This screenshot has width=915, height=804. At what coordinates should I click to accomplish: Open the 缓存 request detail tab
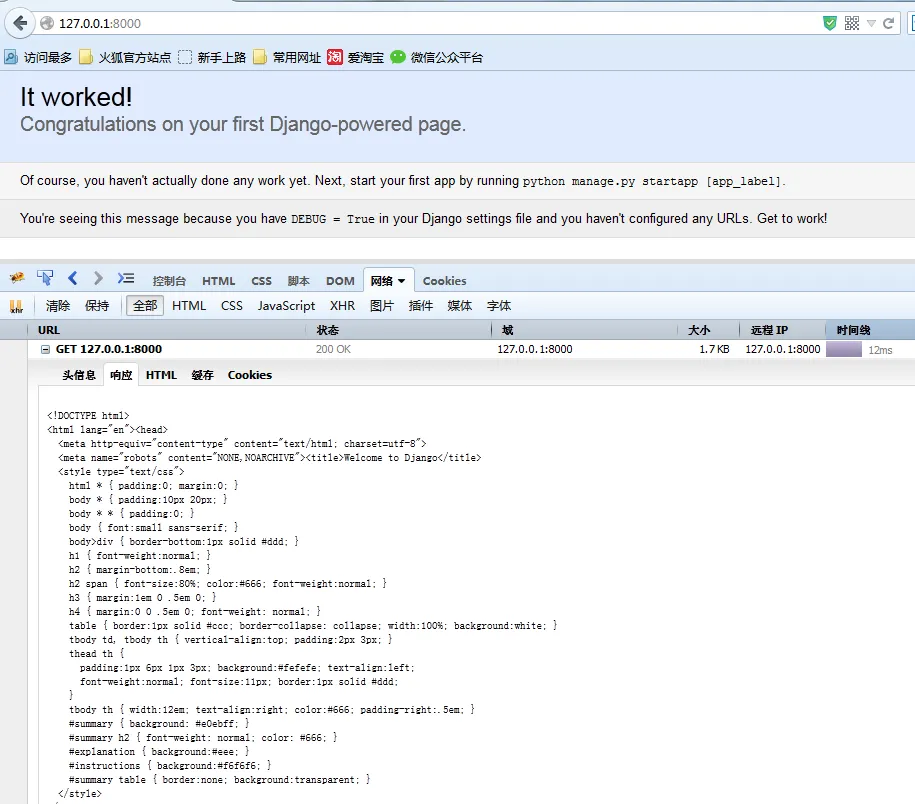point(202,375)
